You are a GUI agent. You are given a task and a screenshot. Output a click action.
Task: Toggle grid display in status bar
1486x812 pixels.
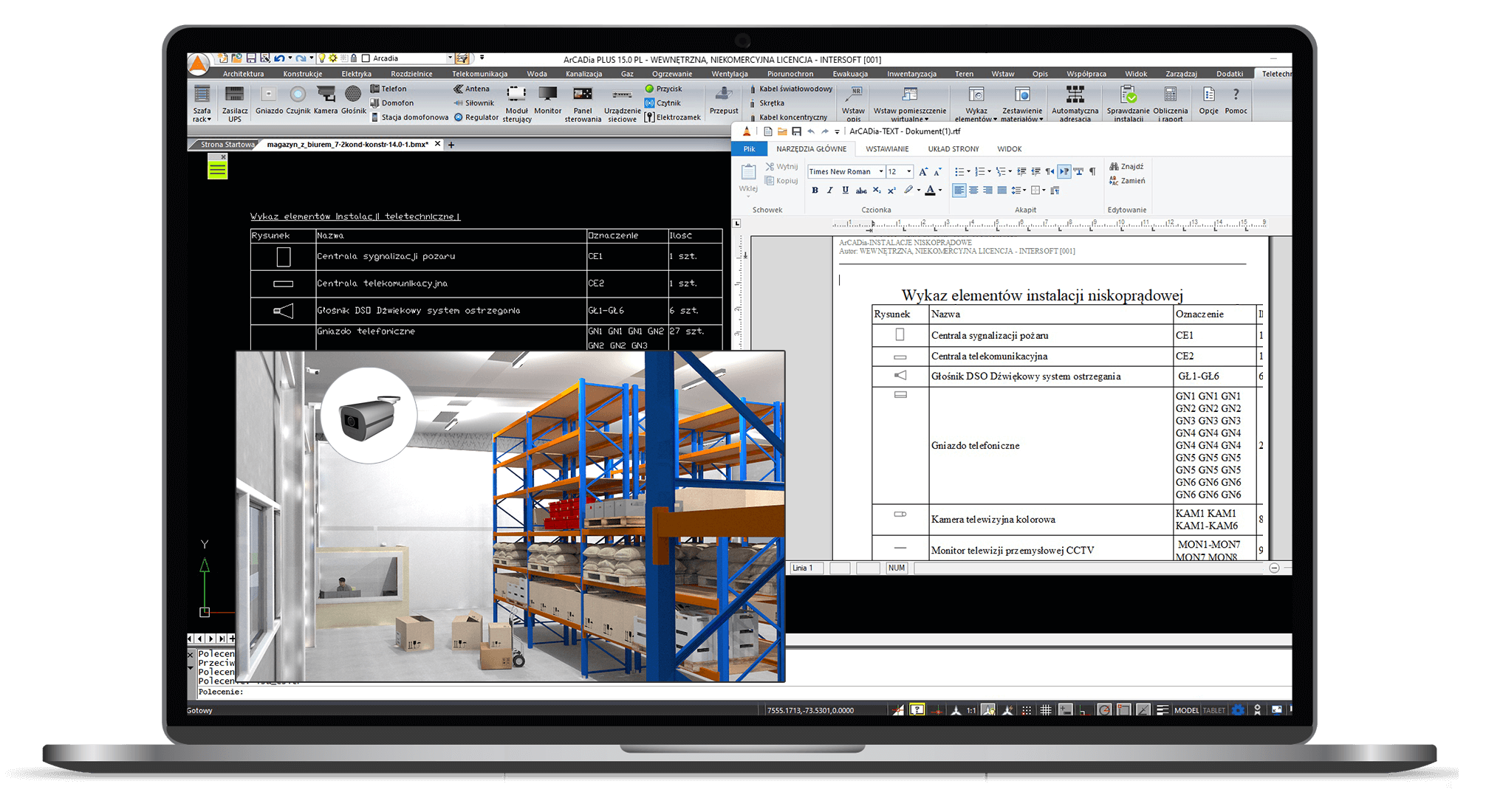click(1046, 710)
